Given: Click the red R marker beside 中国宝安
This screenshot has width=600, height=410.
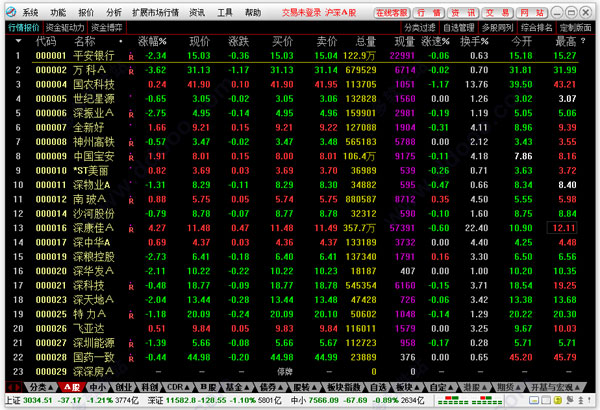Looking at the screenshot, I should [x=131, y=157].
